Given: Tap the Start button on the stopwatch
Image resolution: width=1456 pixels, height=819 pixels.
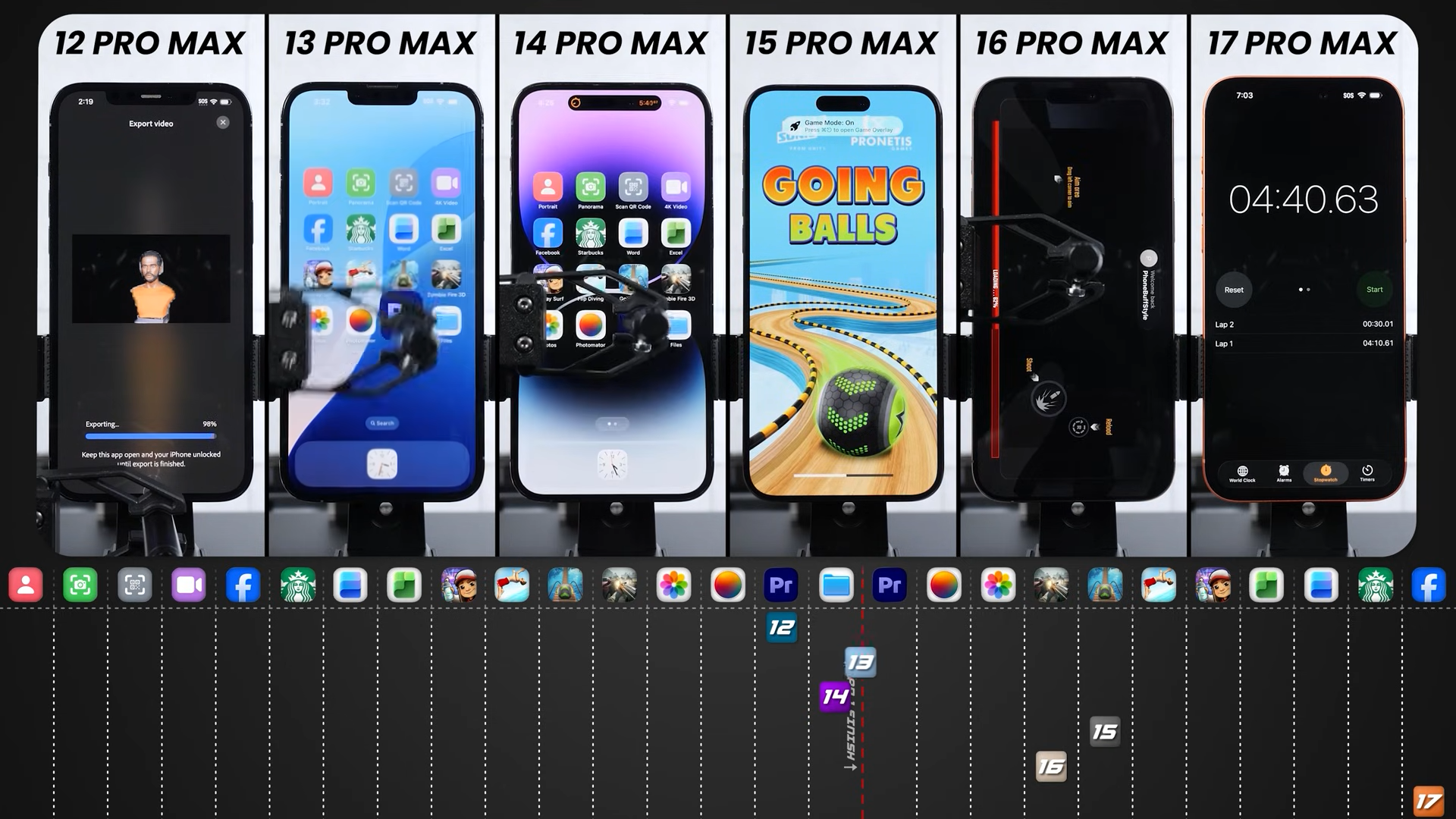Looking at the screenshot, I should point(1374,289).
